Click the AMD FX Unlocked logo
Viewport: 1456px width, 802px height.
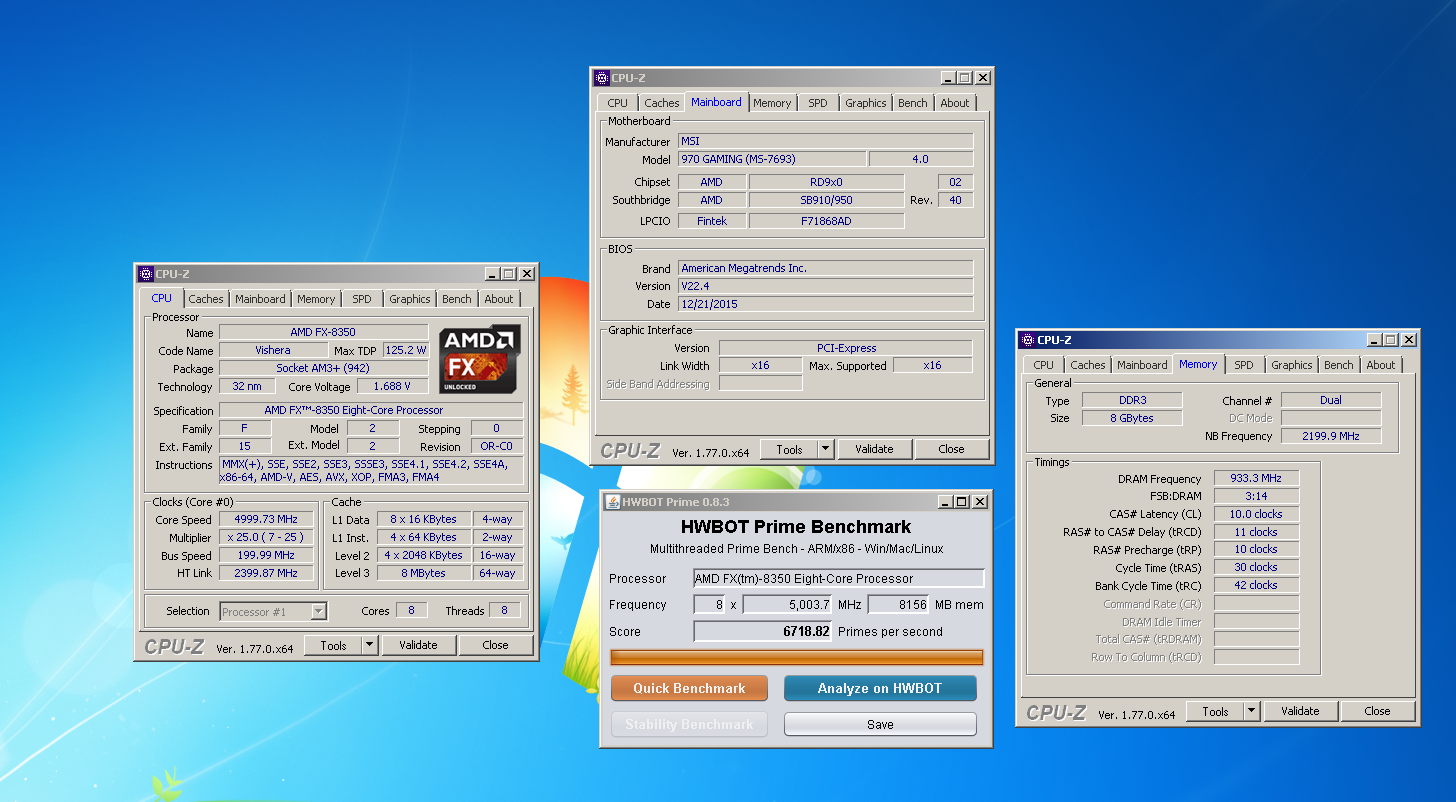coord(479,359)
